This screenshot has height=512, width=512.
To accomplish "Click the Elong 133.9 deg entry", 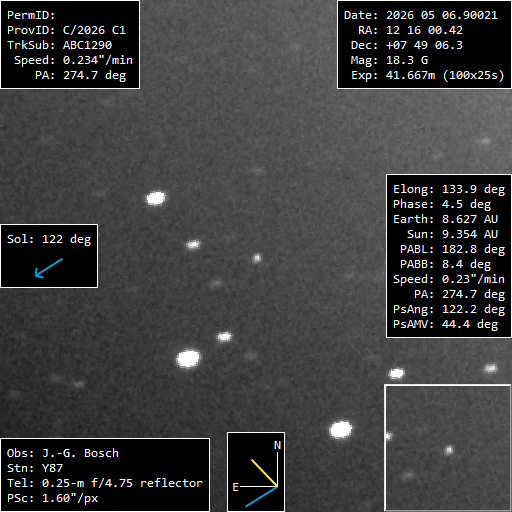I will point(449,189).
